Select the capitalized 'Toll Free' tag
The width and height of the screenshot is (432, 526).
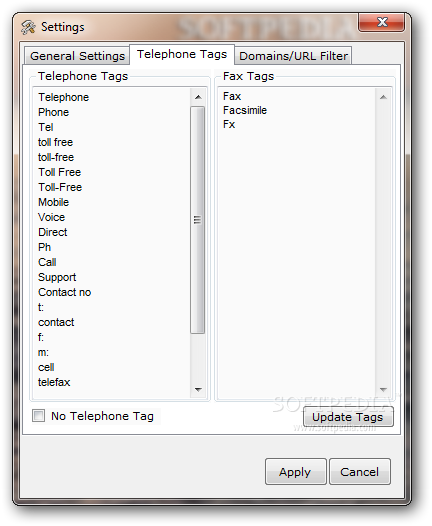59,172
